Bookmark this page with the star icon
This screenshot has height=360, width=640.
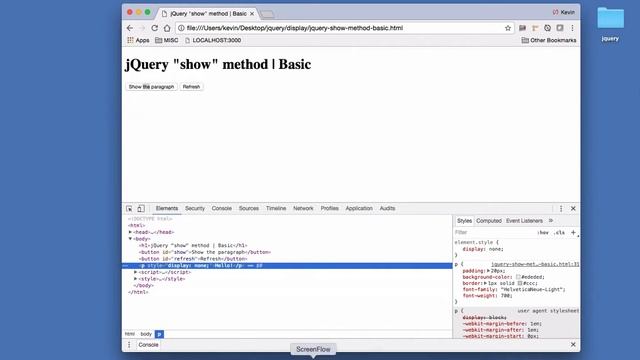click(x=508, y=28)
